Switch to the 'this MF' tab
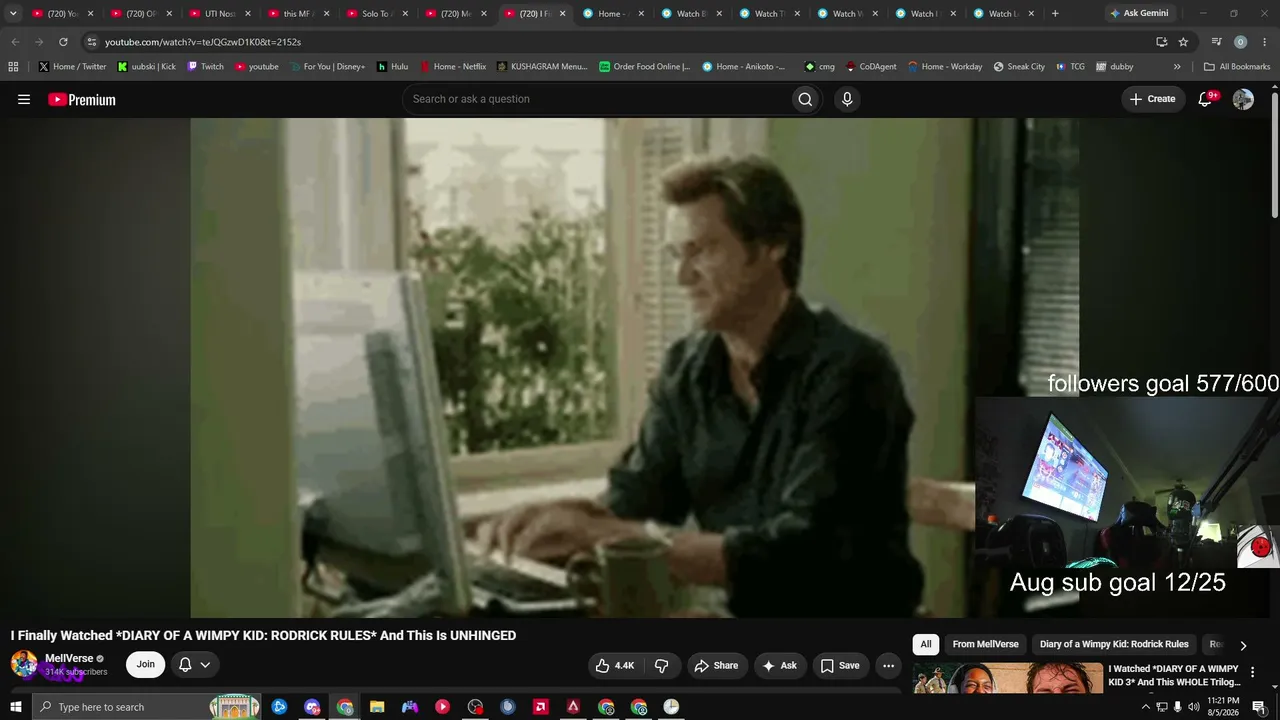Image resolution: width=1280 pixels, height=720 pixels. point(298,14)
